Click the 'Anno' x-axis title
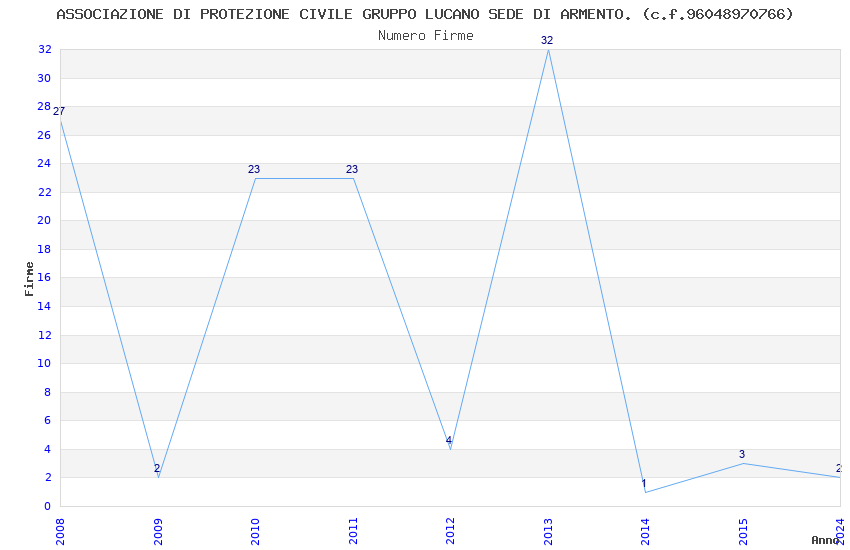The width and height of the screenshot is (850, 550). click(x=825, y=540)
